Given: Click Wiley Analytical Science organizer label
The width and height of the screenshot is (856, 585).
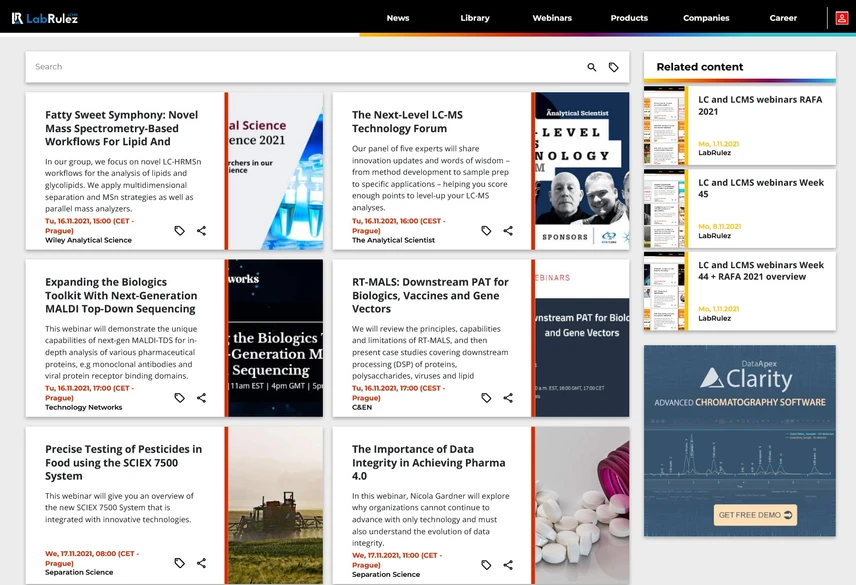Looking at the screenshot, I should pos(88,240).
